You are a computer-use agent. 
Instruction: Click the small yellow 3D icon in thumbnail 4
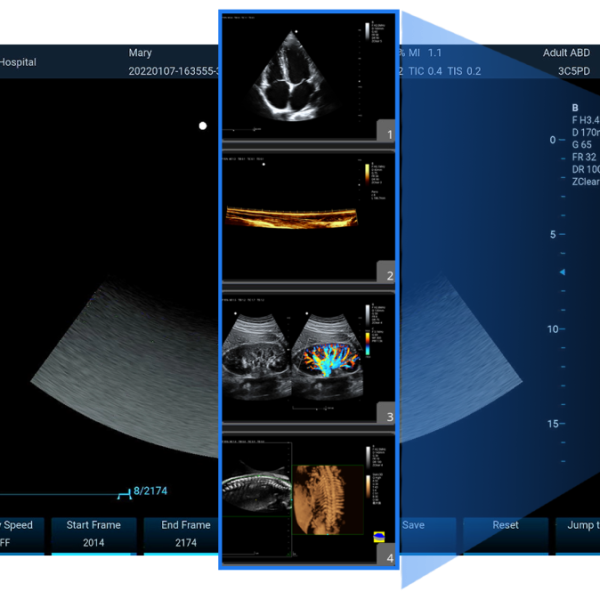click(x=379, y=537)
